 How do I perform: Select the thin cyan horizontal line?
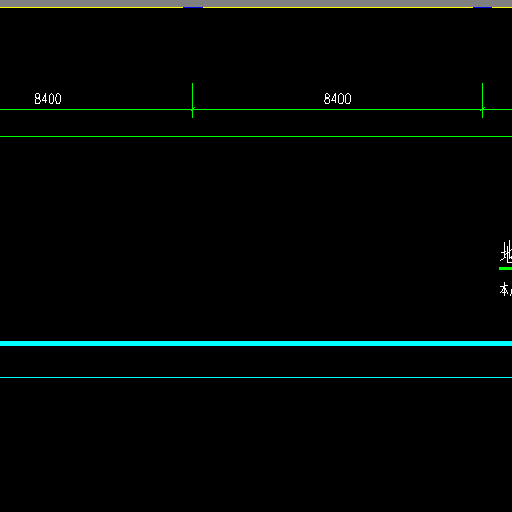(256, 377)
